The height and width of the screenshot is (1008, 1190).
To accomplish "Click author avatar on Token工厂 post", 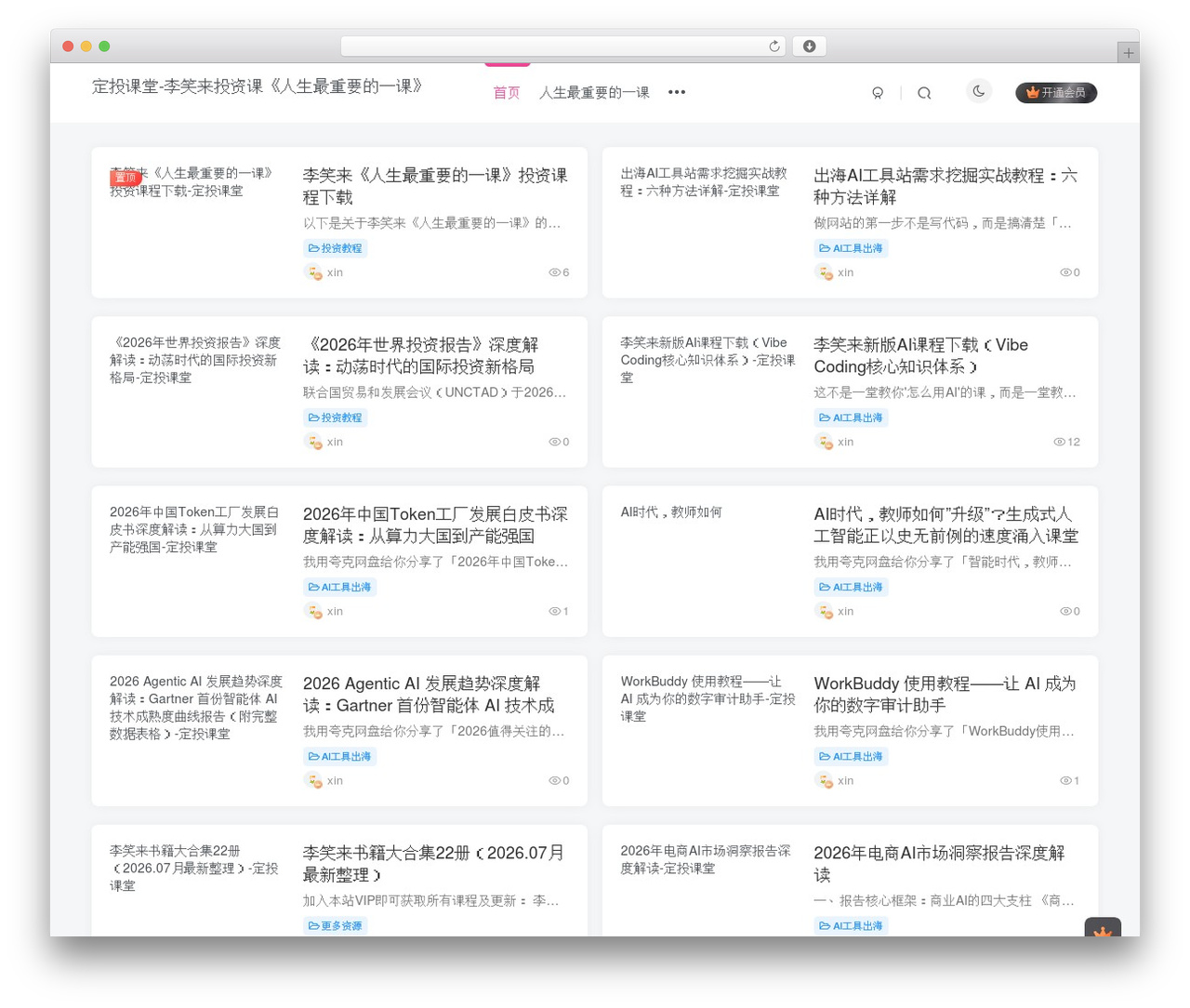I will [x=313, y=611].
